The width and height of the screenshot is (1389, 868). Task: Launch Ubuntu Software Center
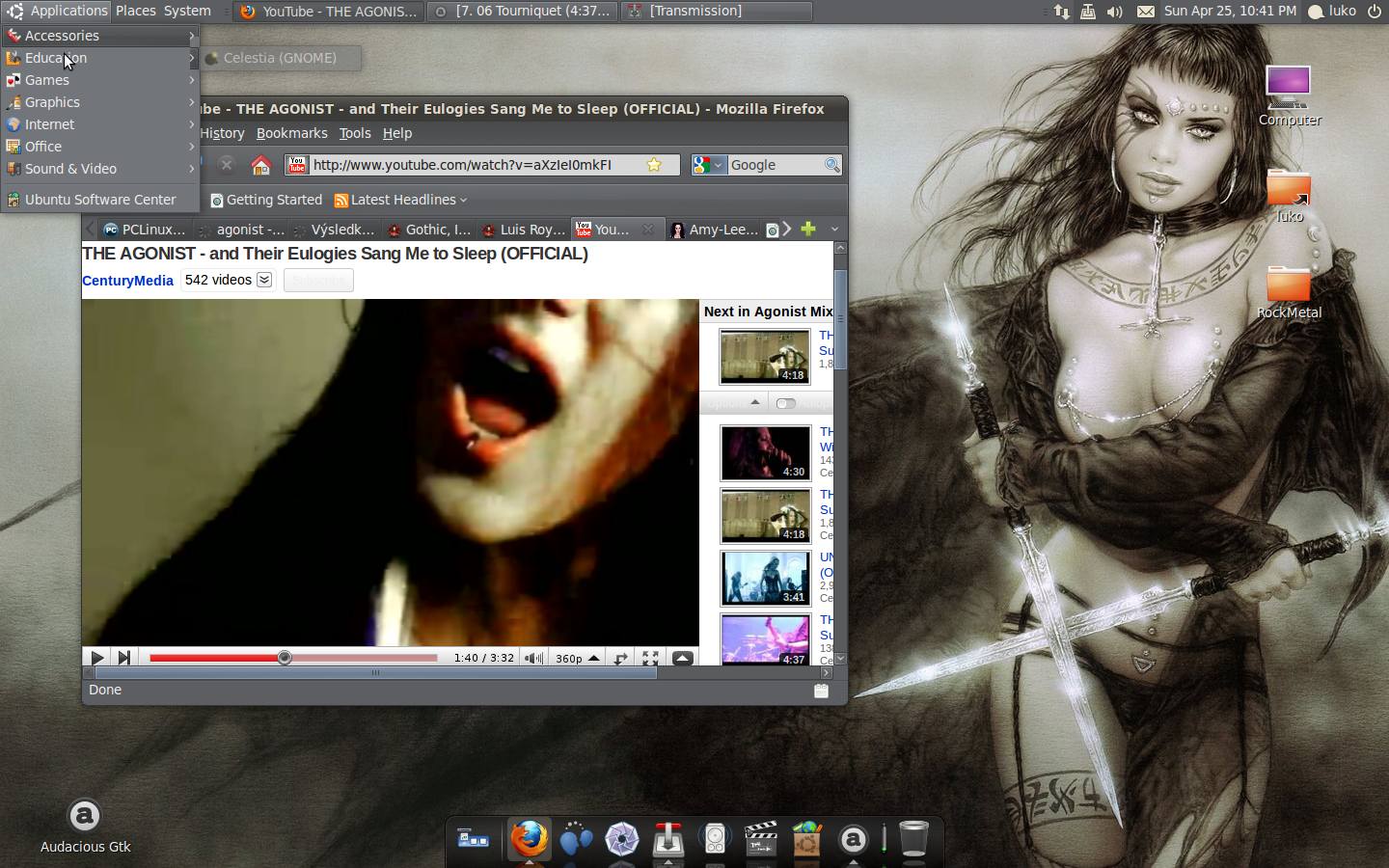(100, 200)
